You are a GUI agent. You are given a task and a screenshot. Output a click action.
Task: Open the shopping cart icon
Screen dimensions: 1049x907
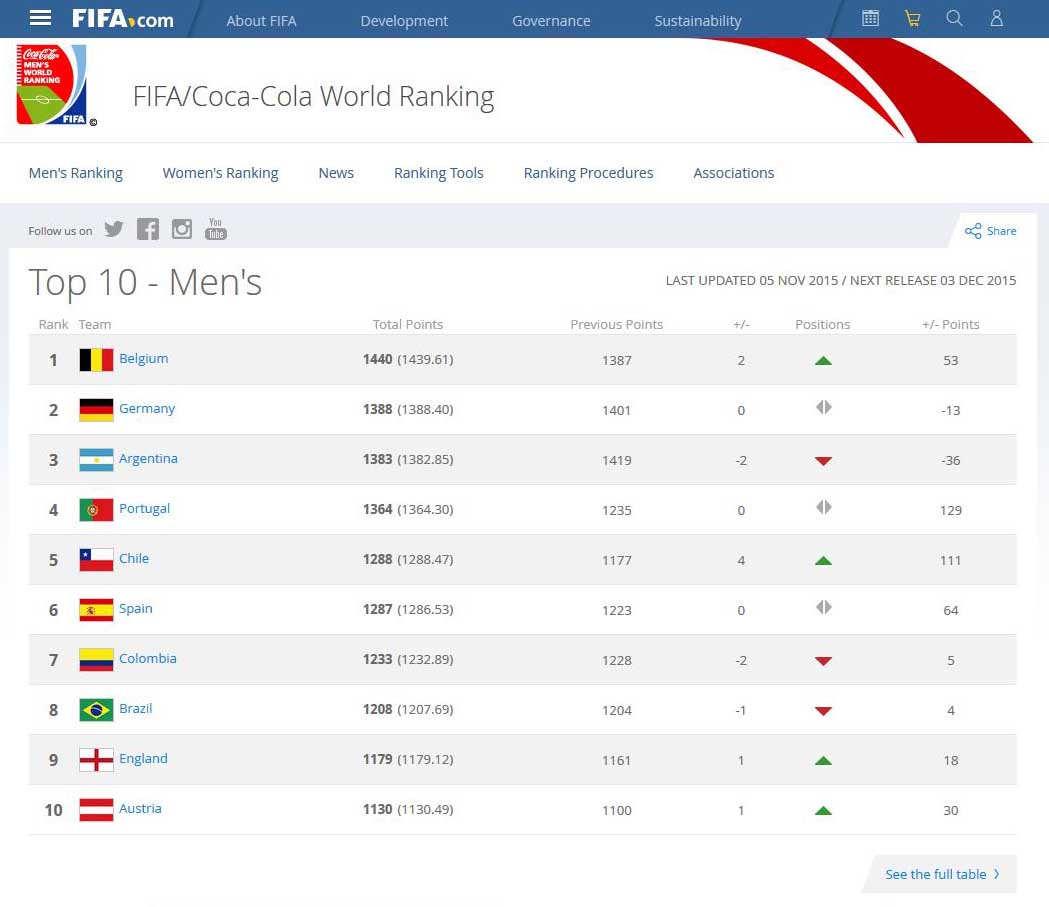pyautogui.click(x=913, y=18)
